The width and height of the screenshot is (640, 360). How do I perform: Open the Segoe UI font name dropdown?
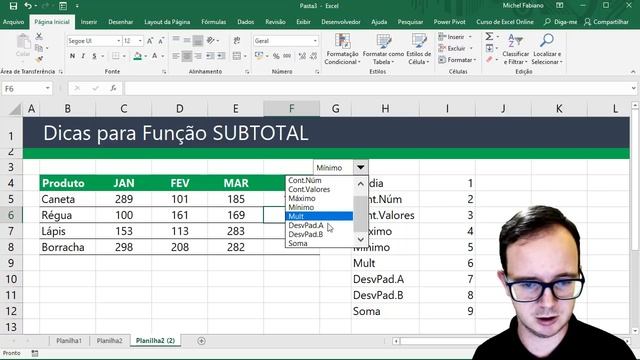(118, 41)
